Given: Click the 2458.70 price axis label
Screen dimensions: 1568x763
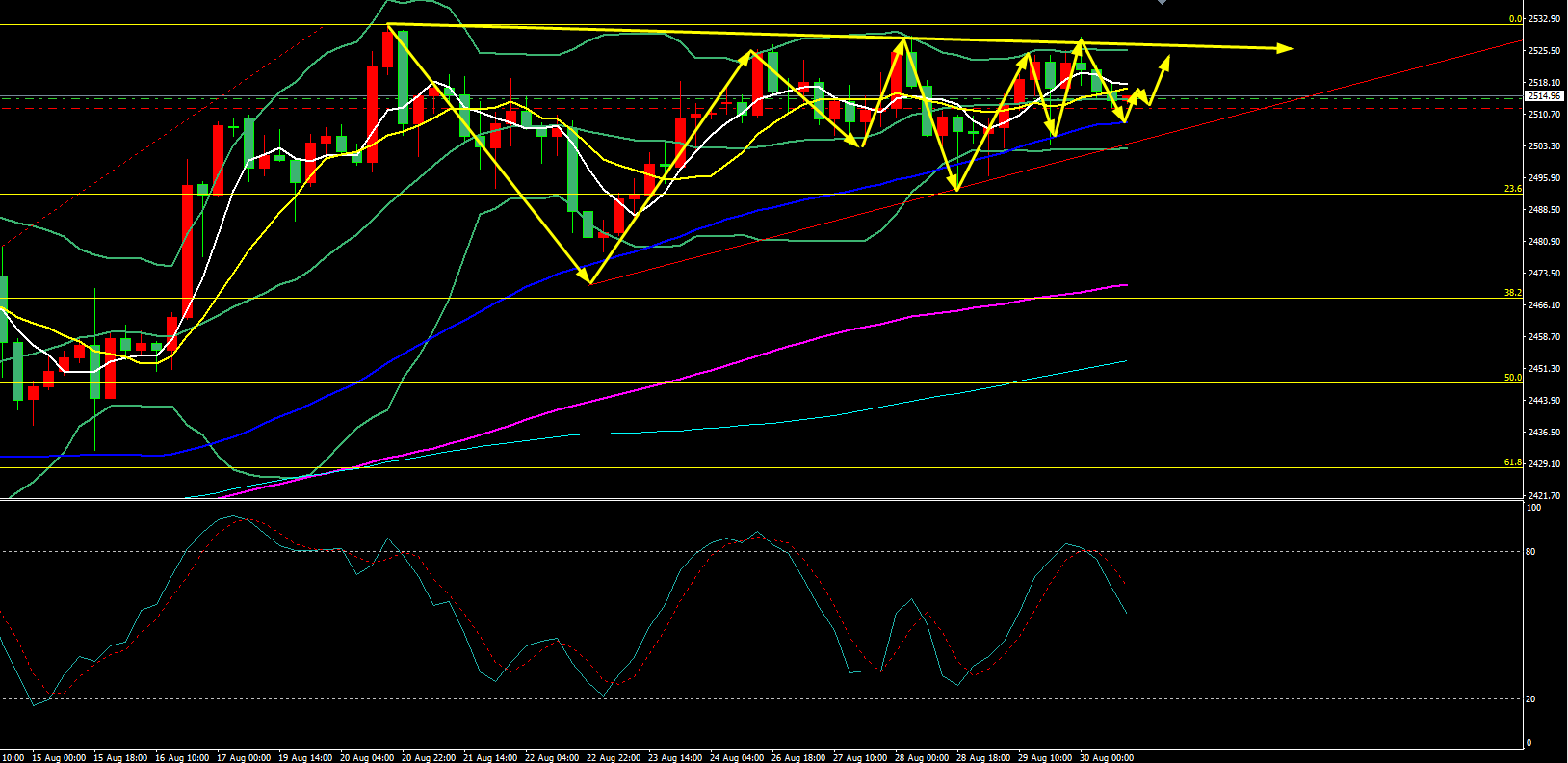Looking at the screenshot, I should coord(1544,337).
